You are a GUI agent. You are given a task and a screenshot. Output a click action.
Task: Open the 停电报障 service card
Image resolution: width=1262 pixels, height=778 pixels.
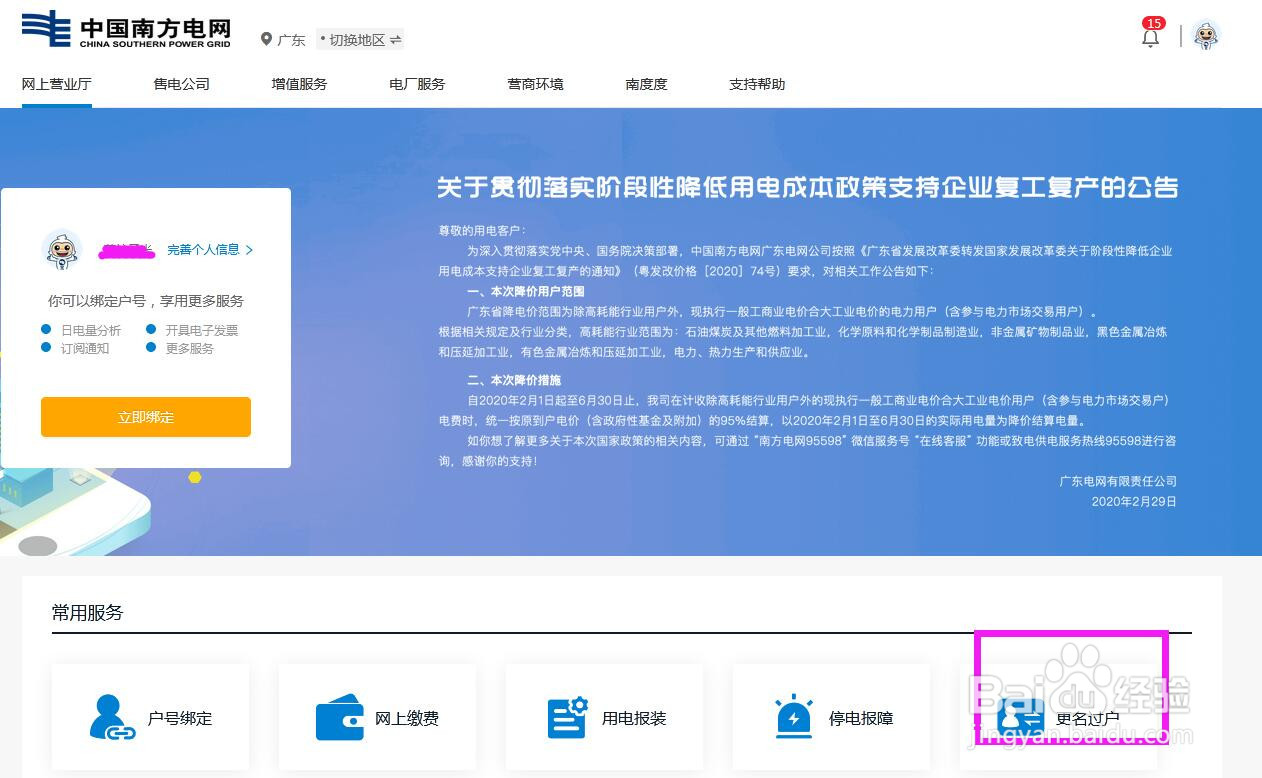click(x=831, y=717)
